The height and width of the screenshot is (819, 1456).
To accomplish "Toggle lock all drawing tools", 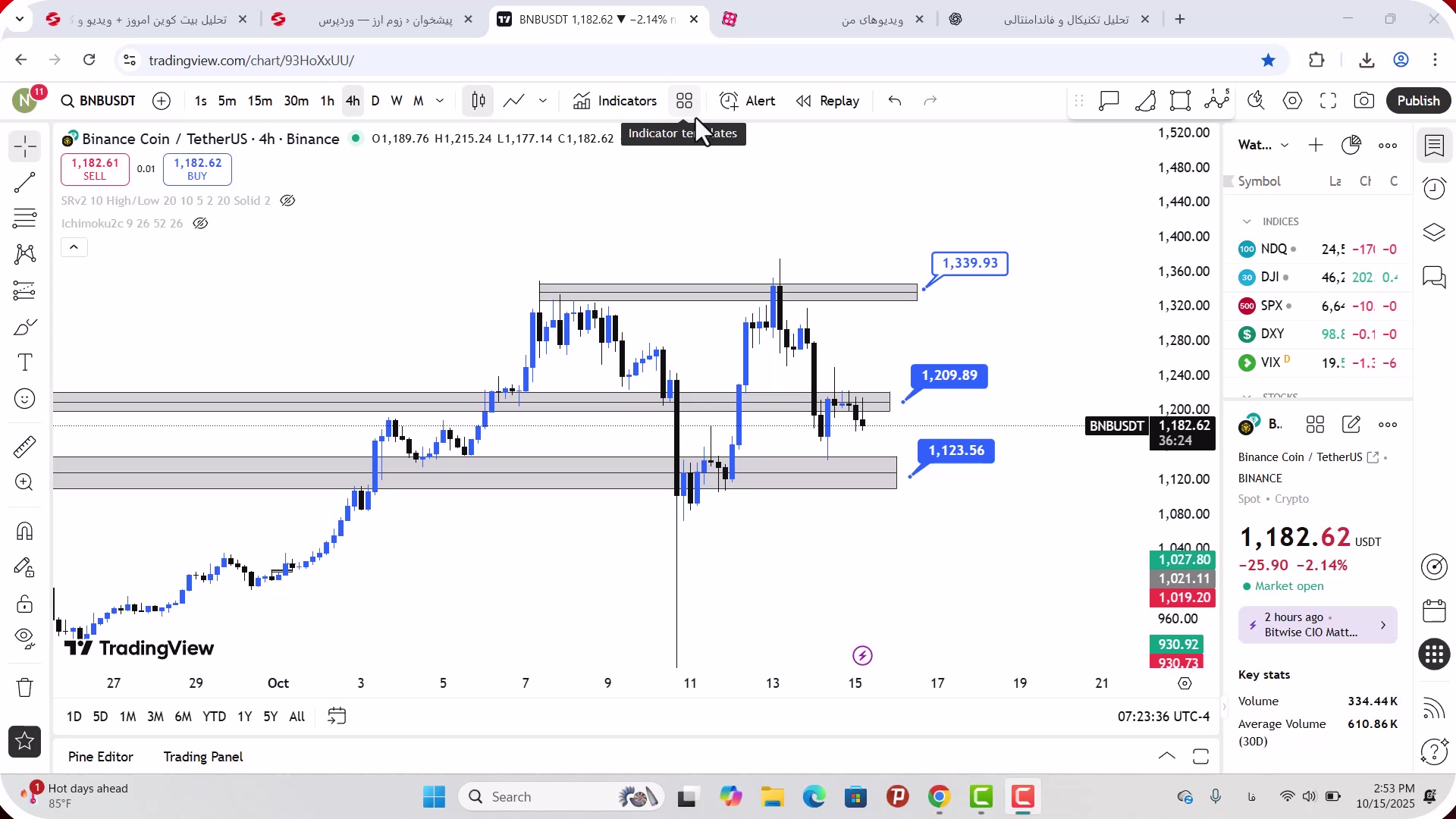I will [24, 604].
